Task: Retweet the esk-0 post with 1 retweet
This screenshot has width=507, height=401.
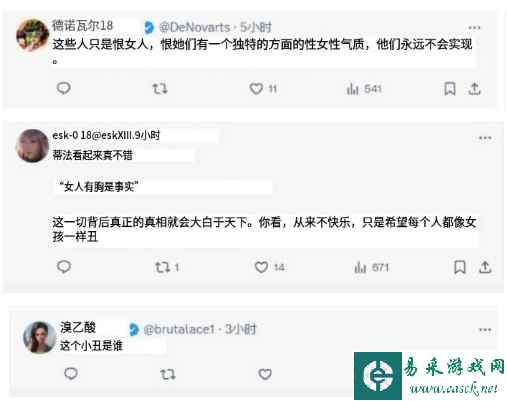Action: (167, 267)
